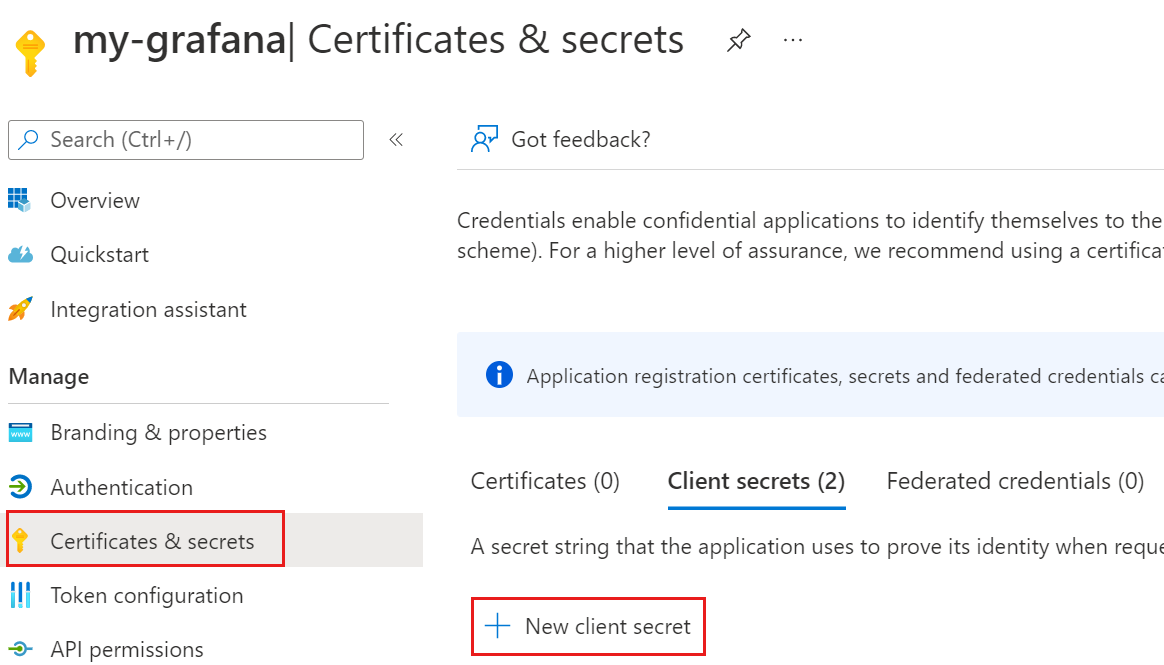Open Branding & properties page

[x=158, y=433]
